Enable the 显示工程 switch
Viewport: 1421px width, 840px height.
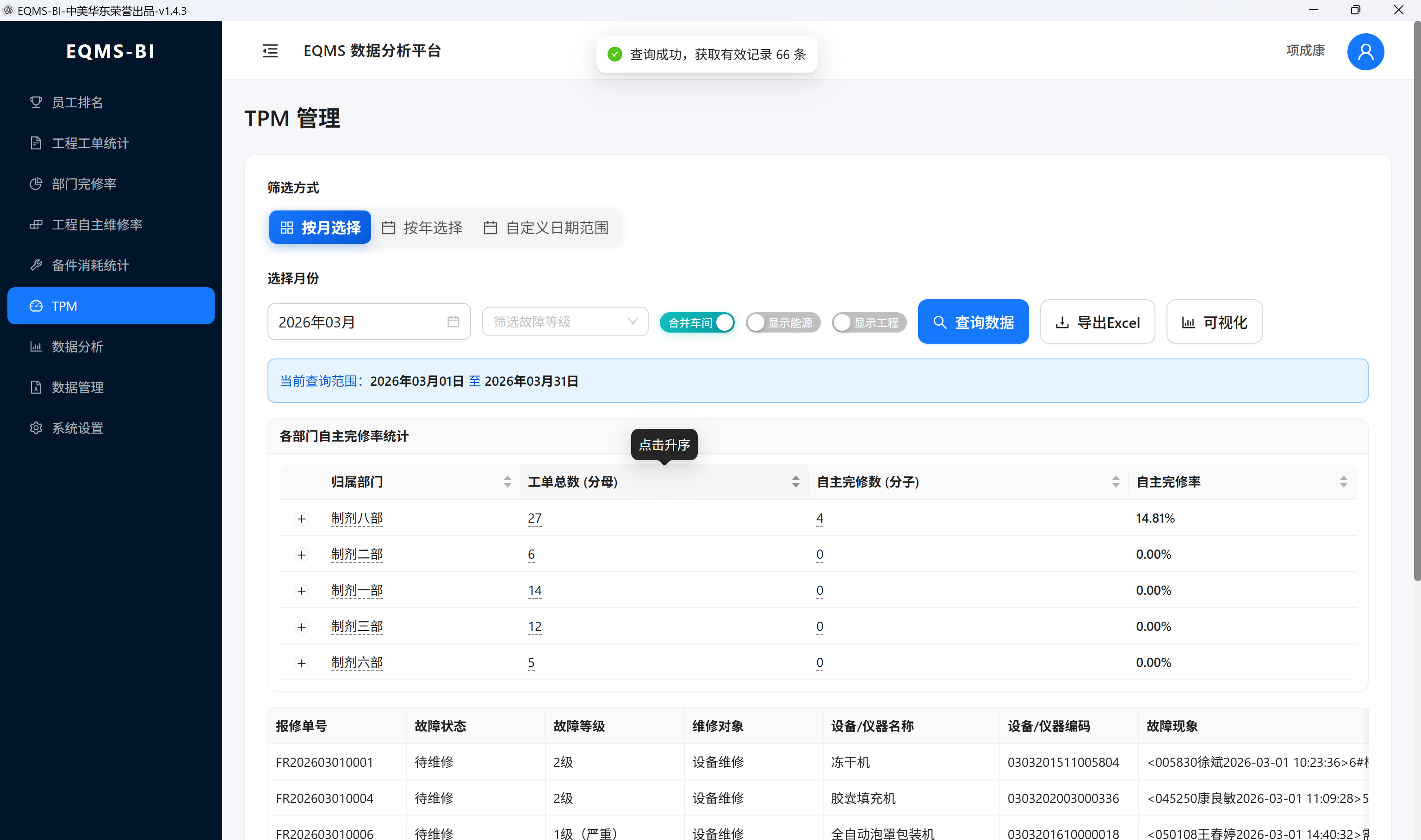click(869, 322)
